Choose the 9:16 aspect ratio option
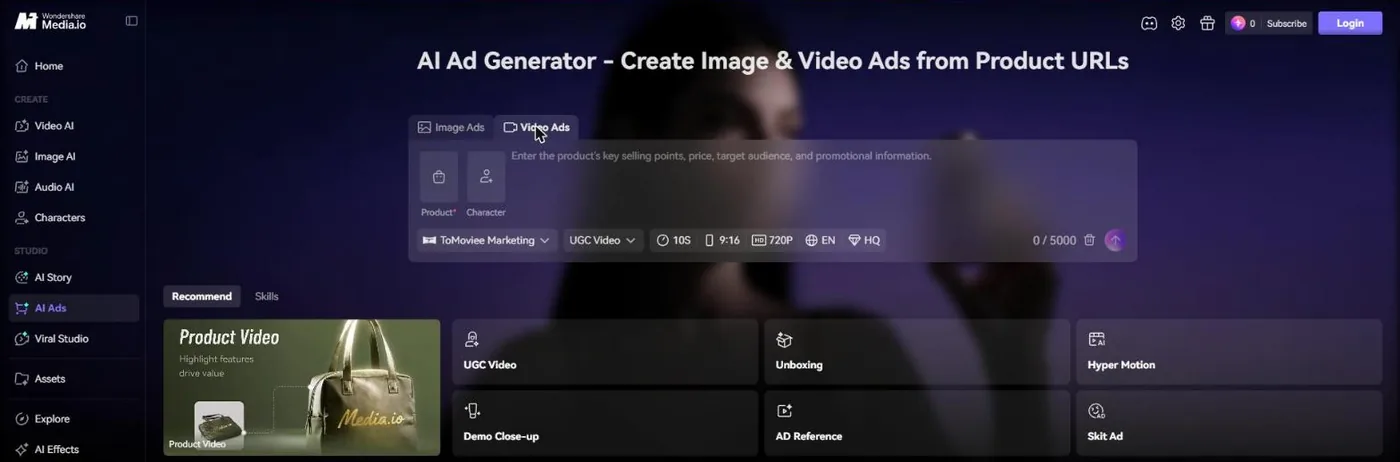Image resolution: width=1400 pixels, height=462 pixels. click(722, 240)
